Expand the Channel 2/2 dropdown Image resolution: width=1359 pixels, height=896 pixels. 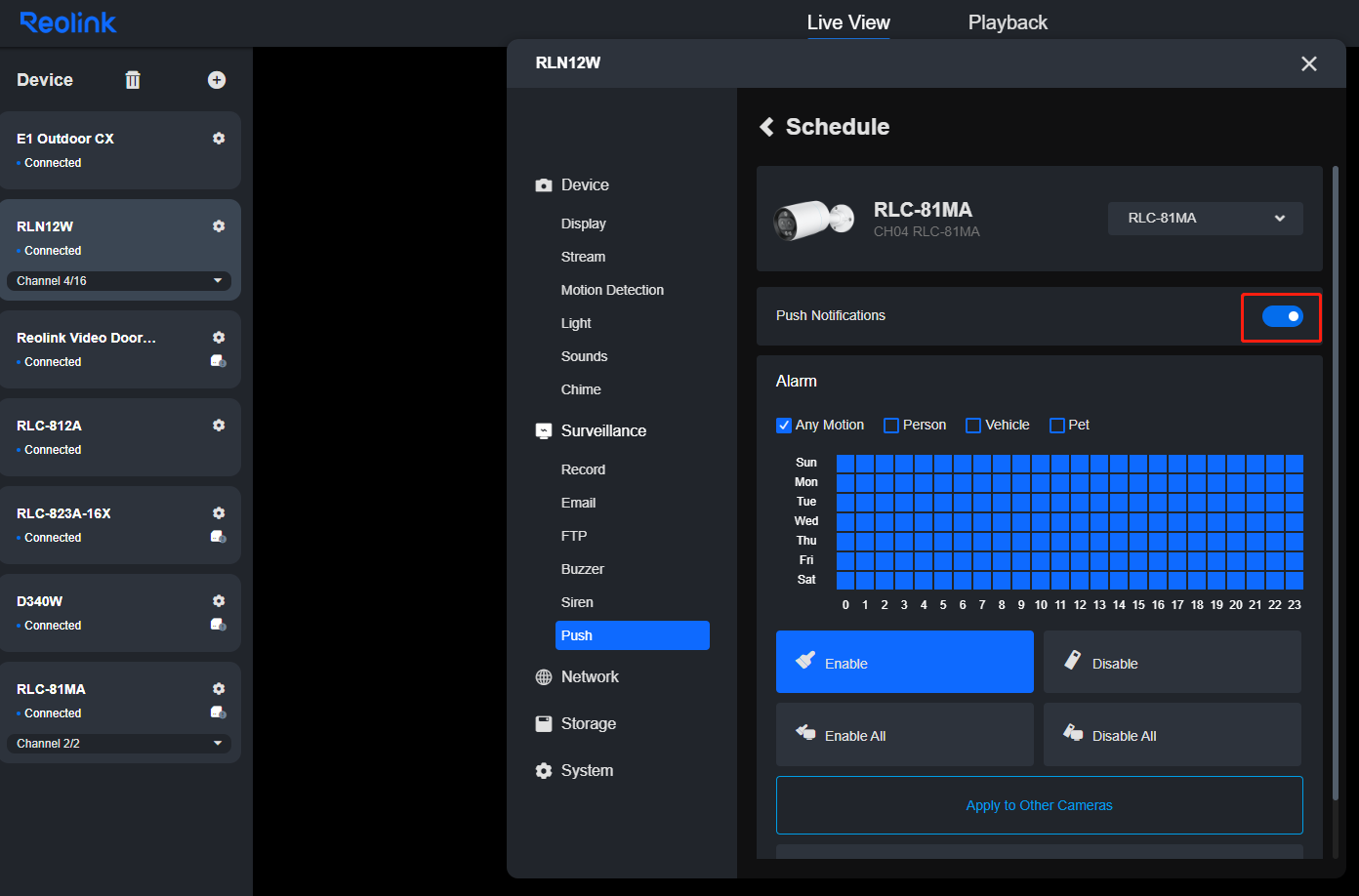pyautogui.click(x=119, y=744)
